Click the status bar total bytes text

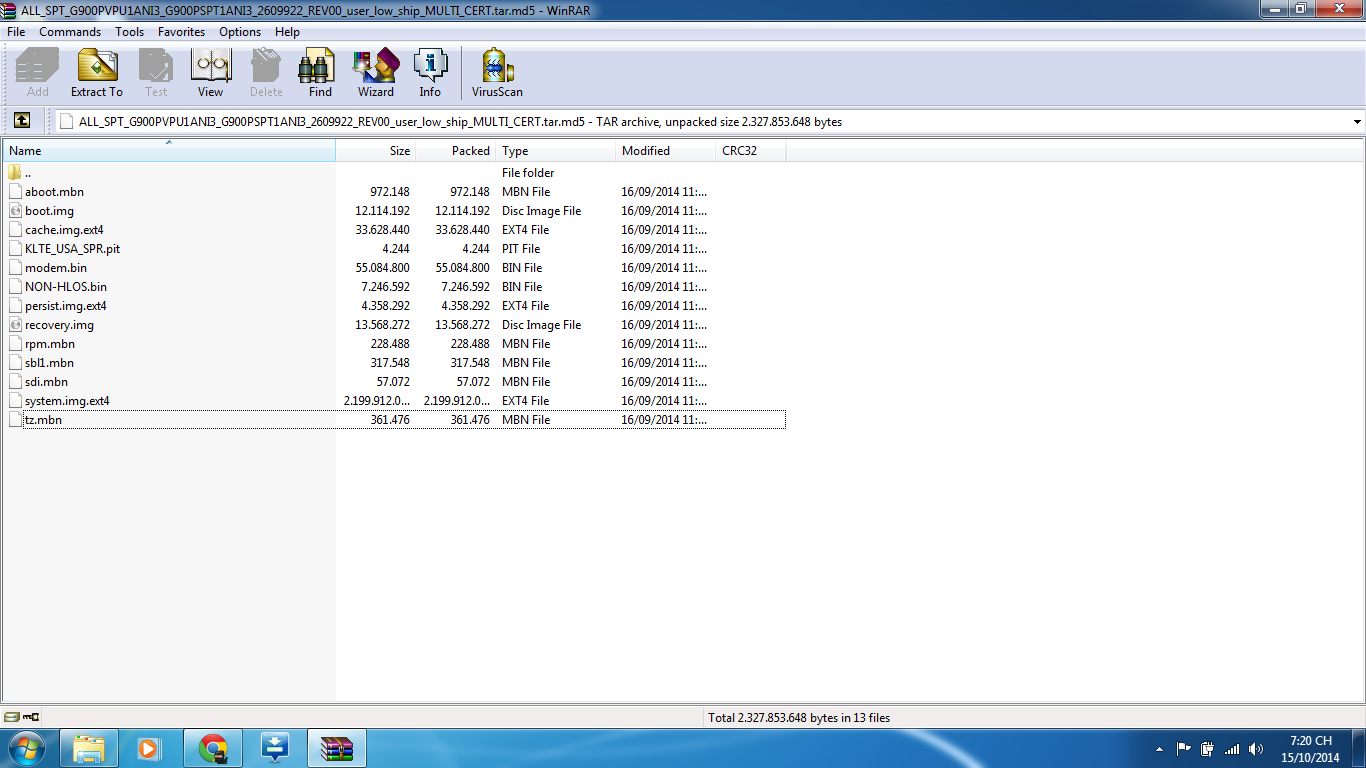tap(799, 717)
